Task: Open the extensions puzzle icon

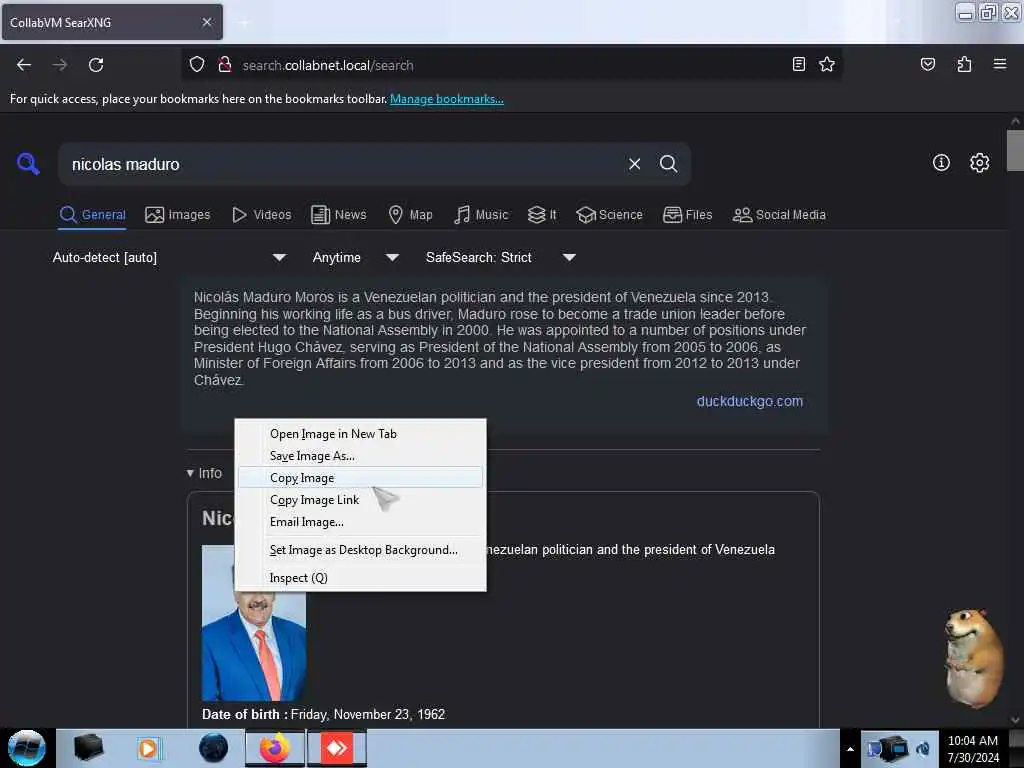Action: (964, 64)
